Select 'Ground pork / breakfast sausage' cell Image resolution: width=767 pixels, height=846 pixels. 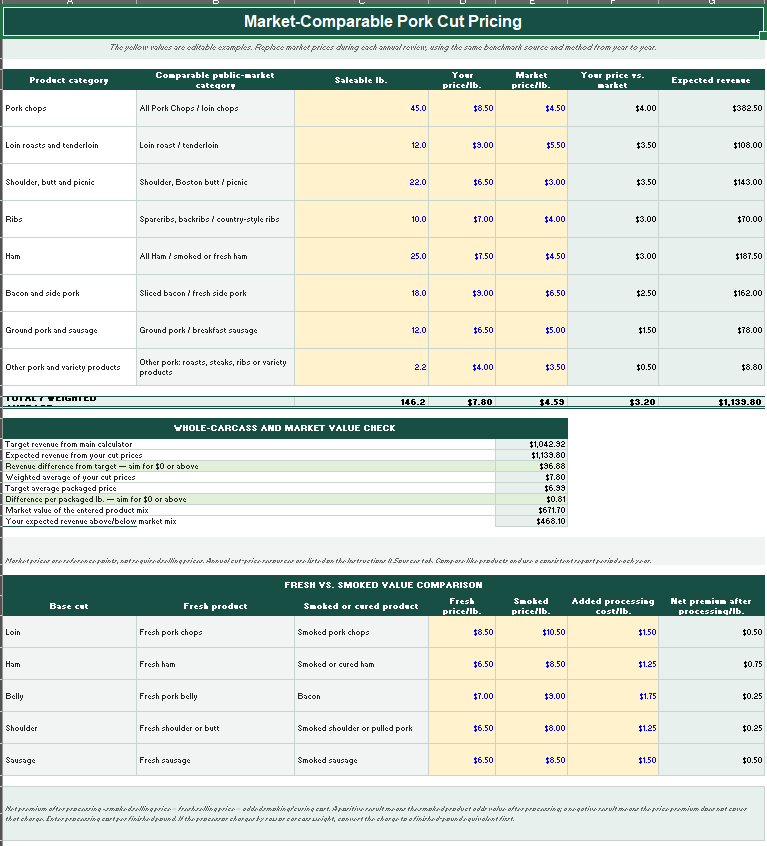pyautogui.click(x=215, y=330)
